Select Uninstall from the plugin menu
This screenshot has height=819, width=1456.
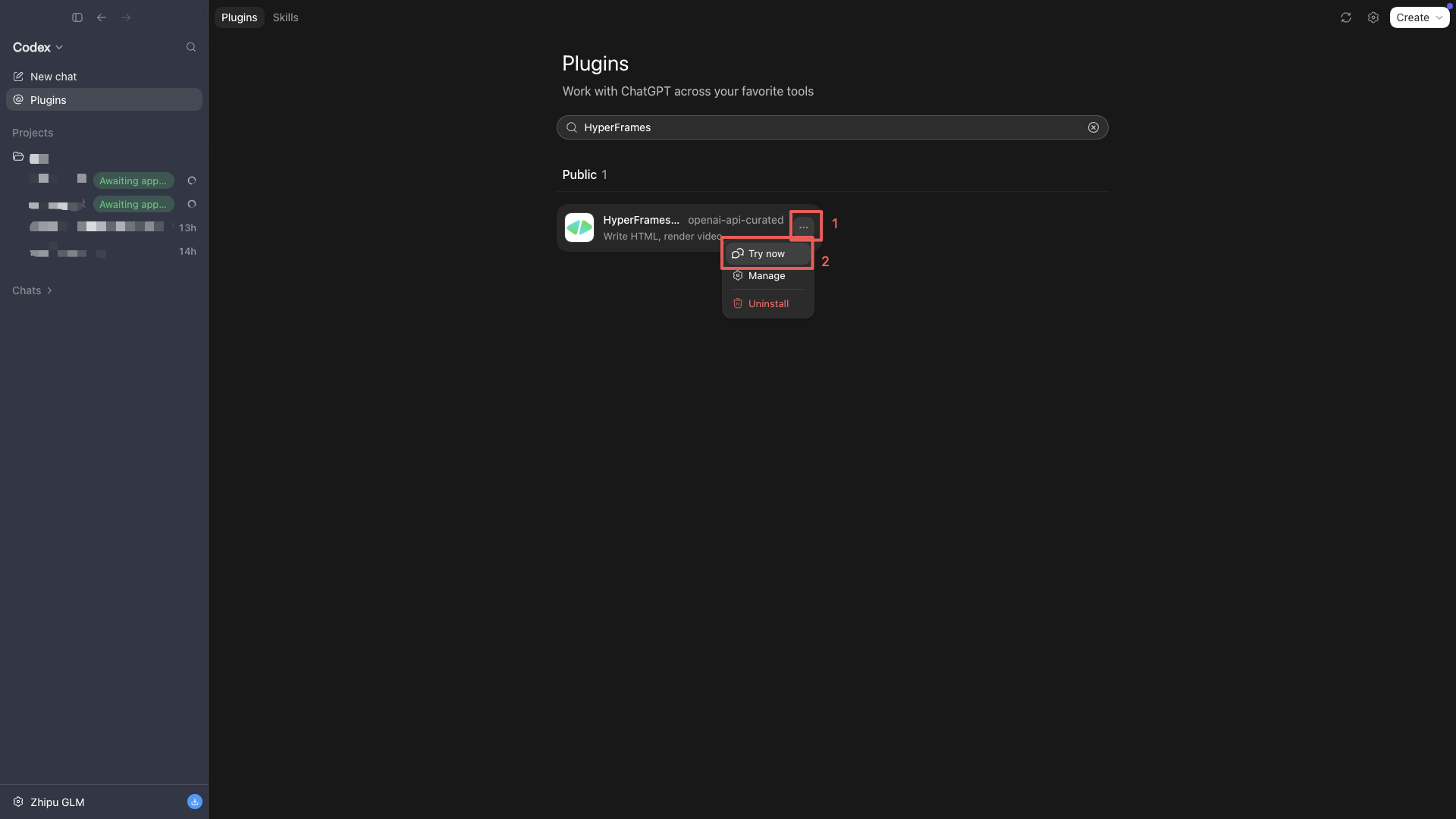767,303
